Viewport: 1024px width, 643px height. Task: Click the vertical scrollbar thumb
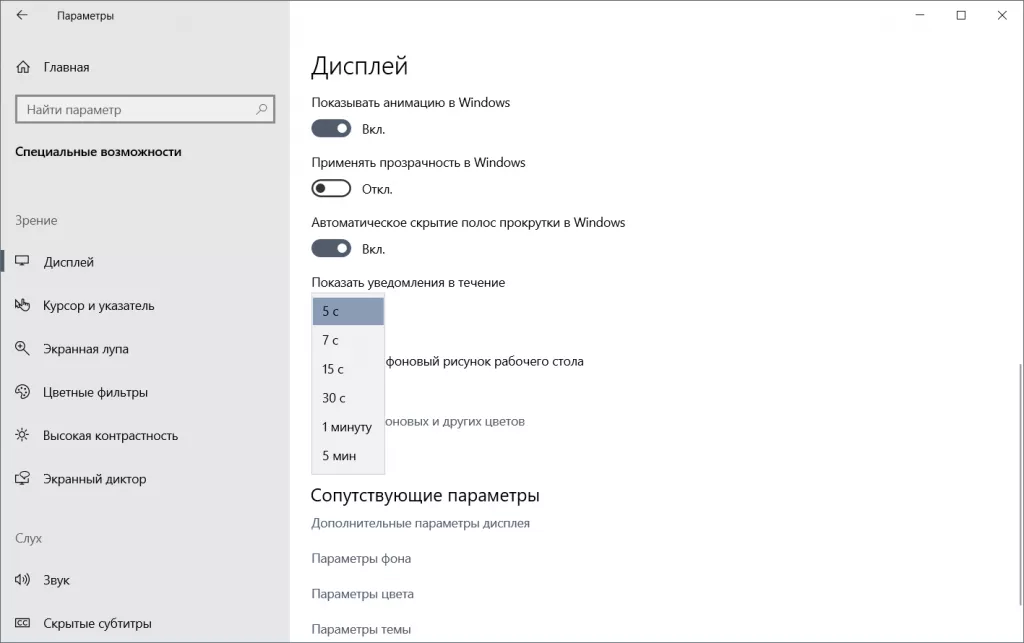click(x=1021, y=484)
